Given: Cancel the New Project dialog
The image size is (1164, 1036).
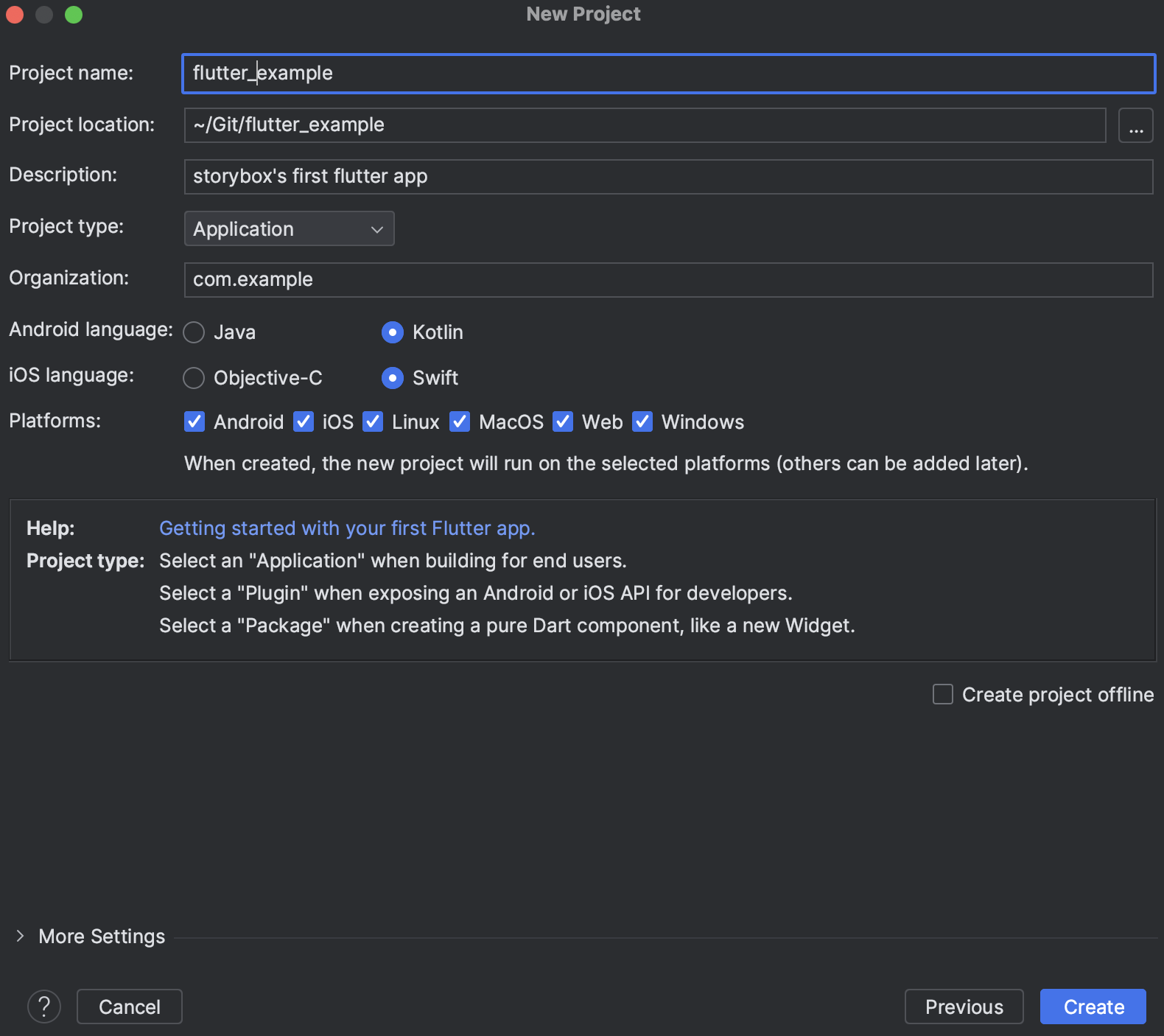Looking at the screenshot, I should (130, 1007).
